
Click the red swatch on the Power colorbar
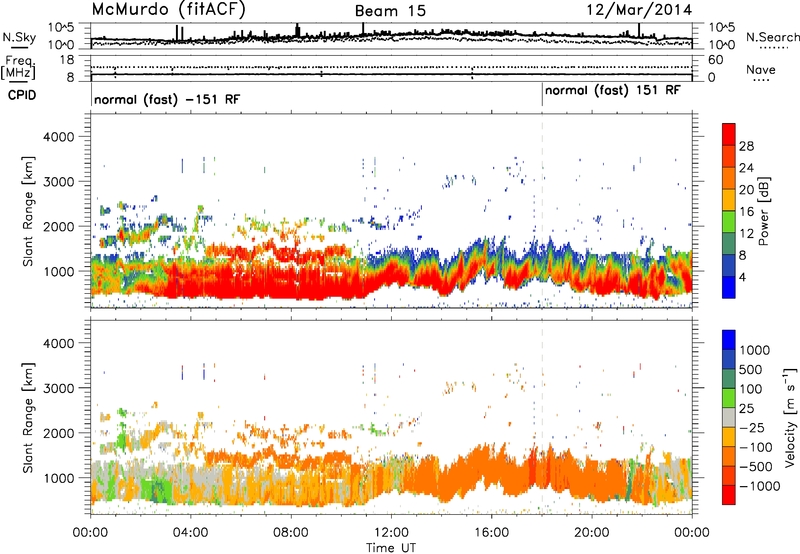click(729, 134)
